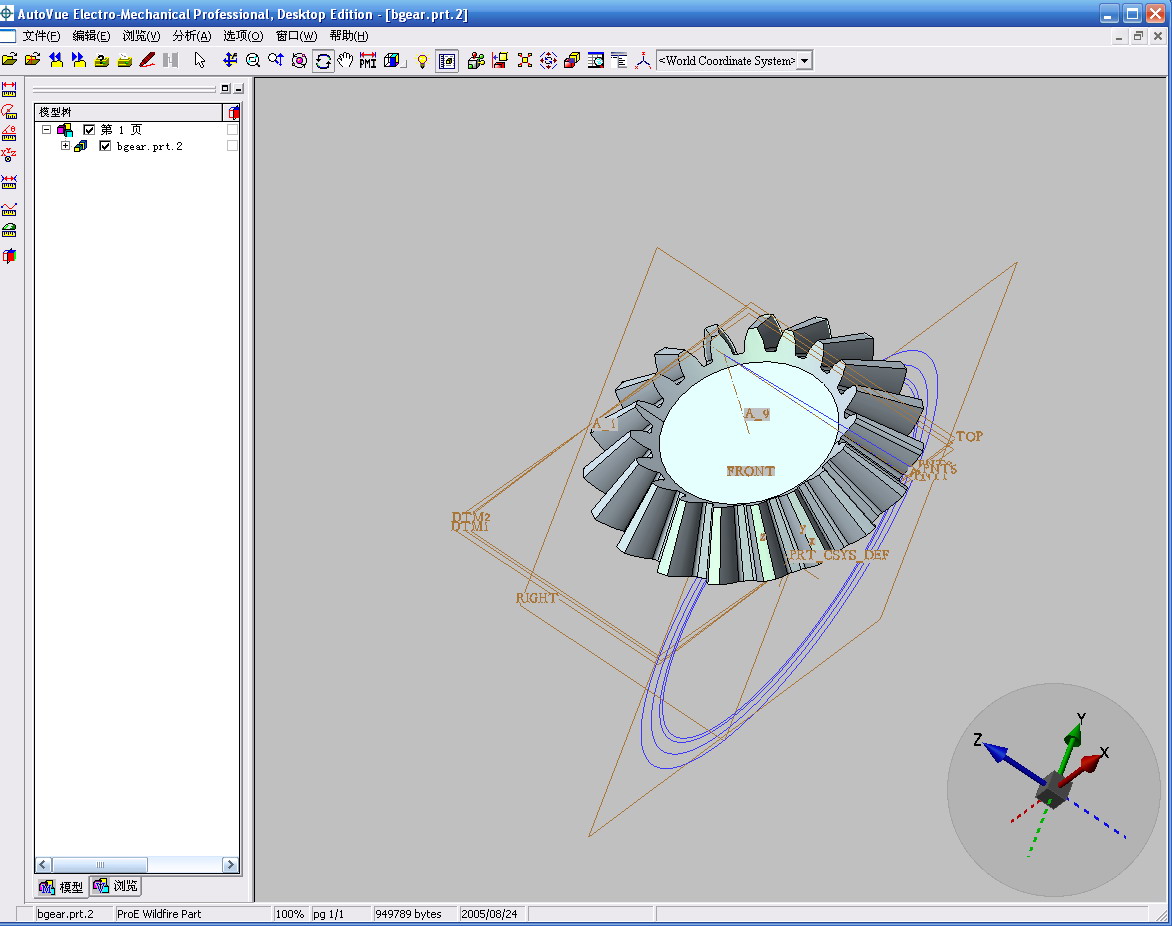Click the Zoom Fit arrows icon
This screenshot has height=926, width=1172.
pos(230,61)
